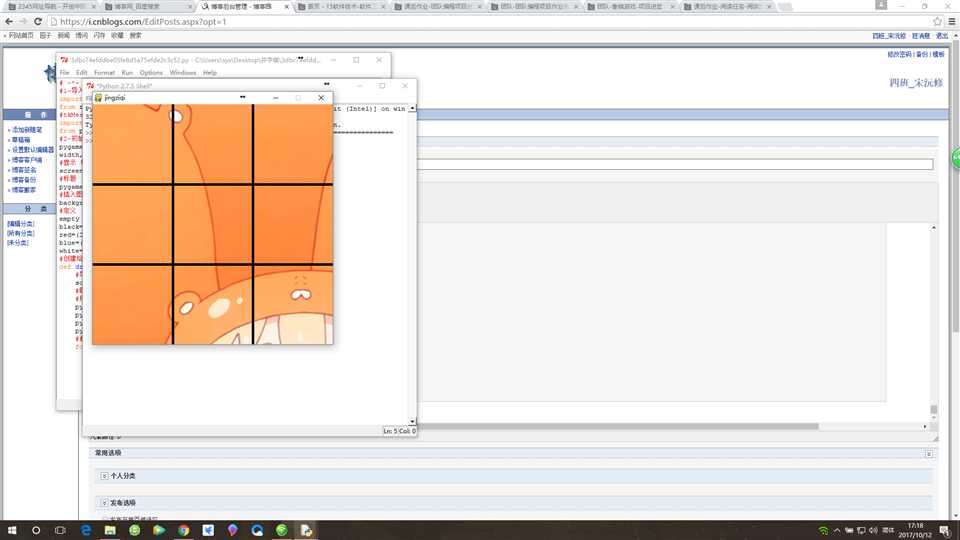Click 博客备份 sidebar link
Screen dimensions: 960x540
24,180
